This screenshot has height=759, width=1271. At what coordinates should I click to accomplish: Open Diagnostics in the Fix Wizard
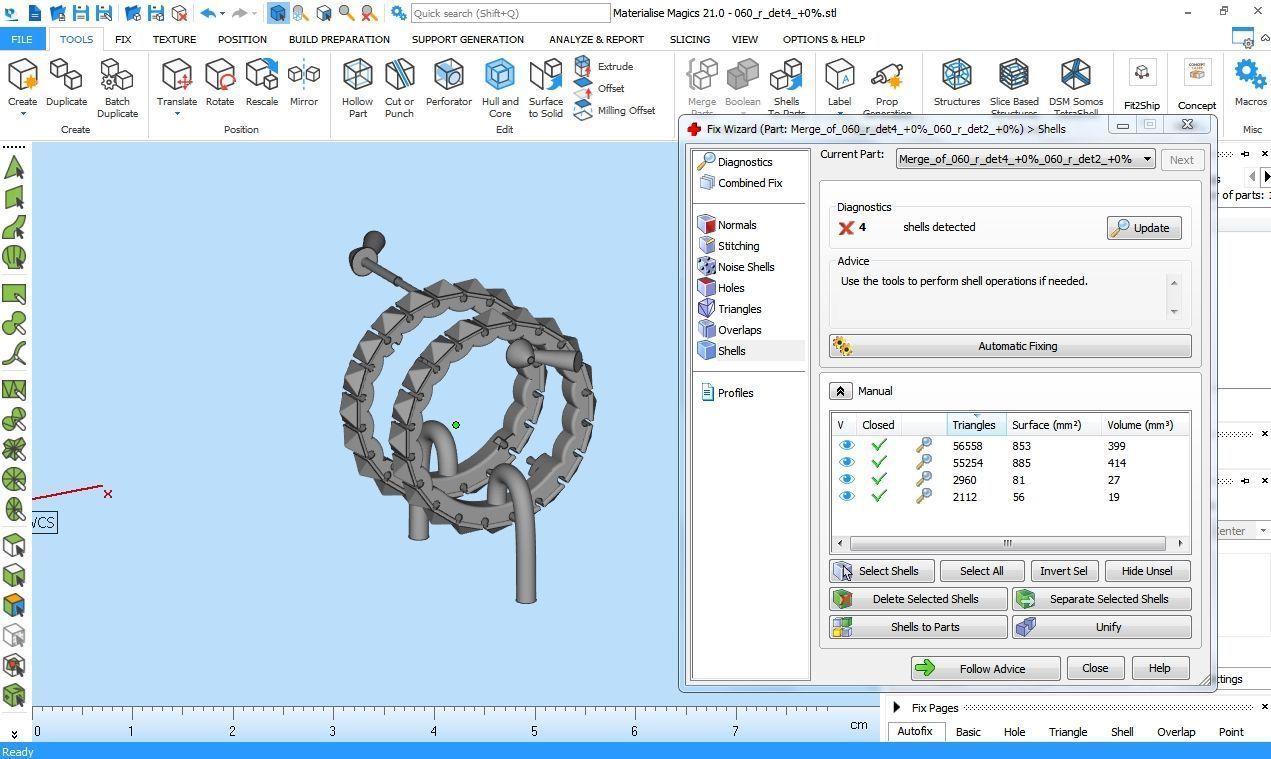pos(735,161)
